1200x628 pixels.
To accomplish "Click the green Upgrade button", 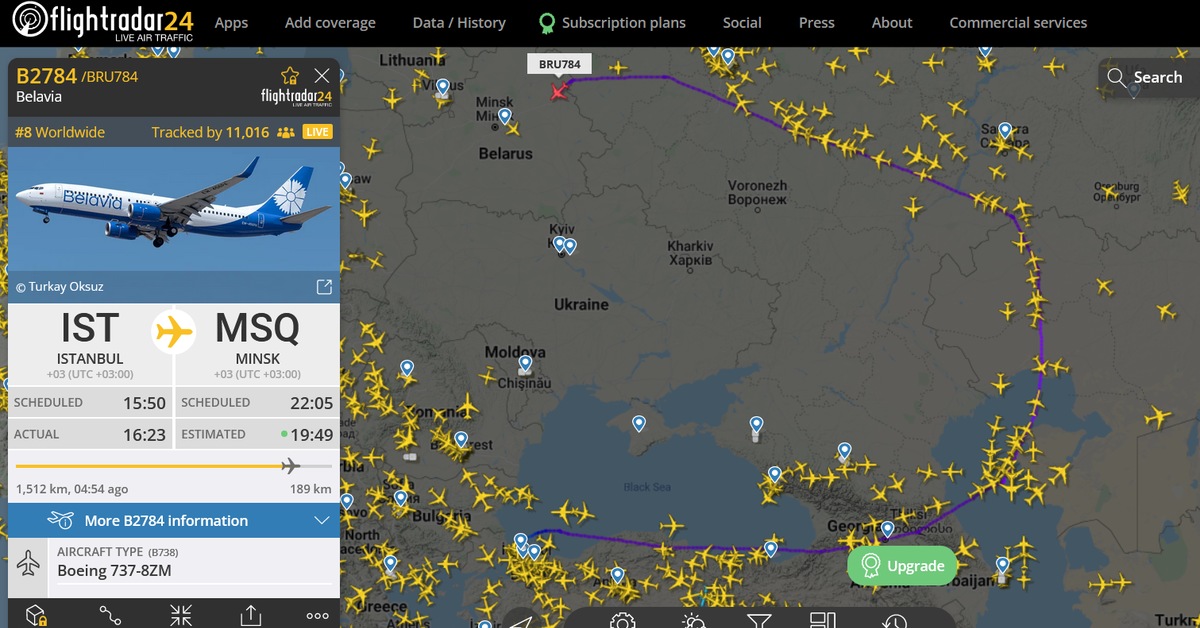I will [903, 566].
